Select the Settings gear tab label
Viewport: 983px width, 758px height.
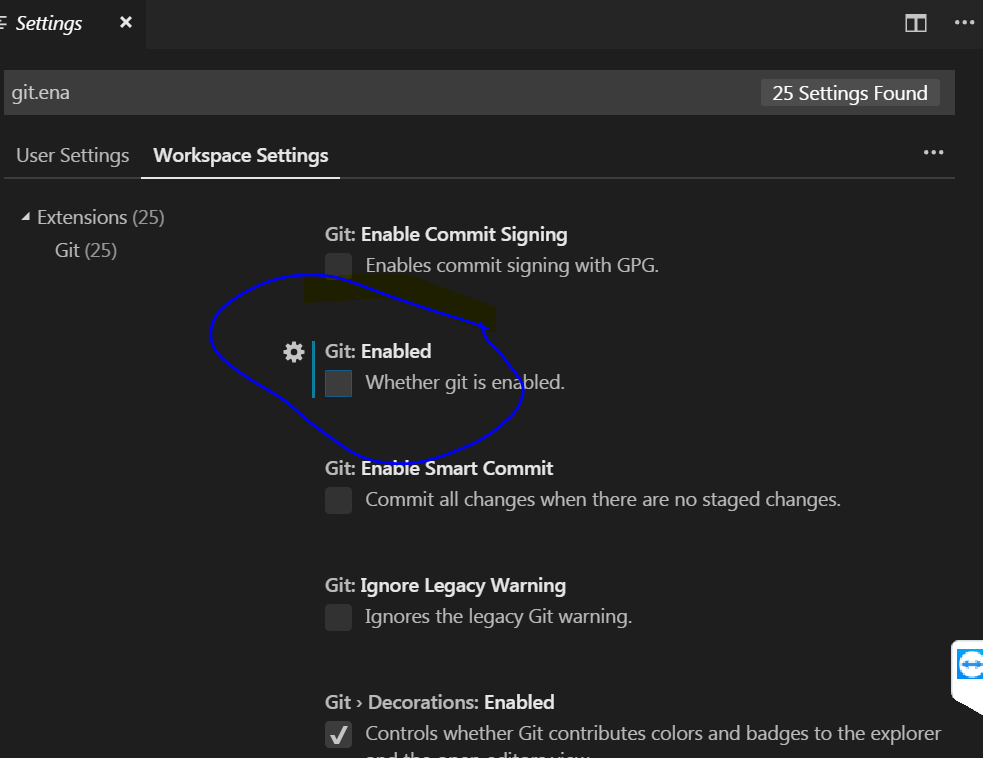47,22
